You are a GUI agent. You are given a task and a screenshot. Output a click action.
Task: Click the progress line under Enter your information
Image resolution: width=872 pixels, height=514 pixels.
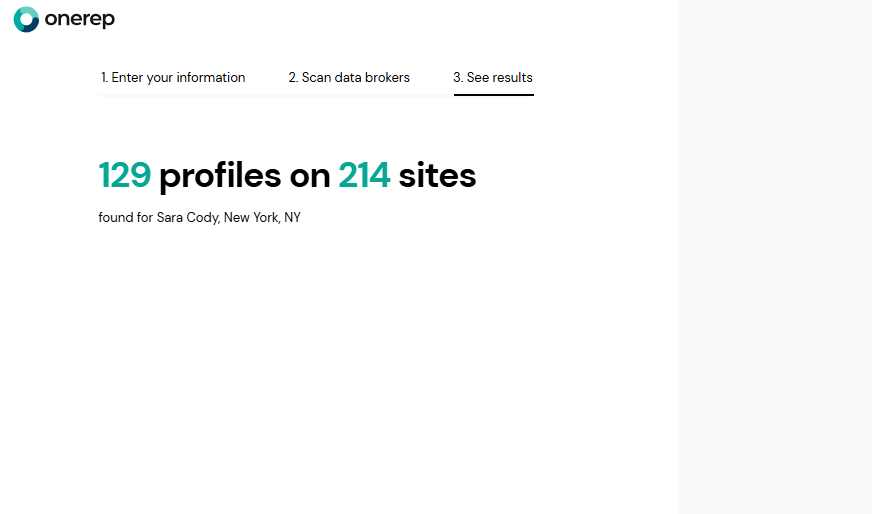point(173,95)
